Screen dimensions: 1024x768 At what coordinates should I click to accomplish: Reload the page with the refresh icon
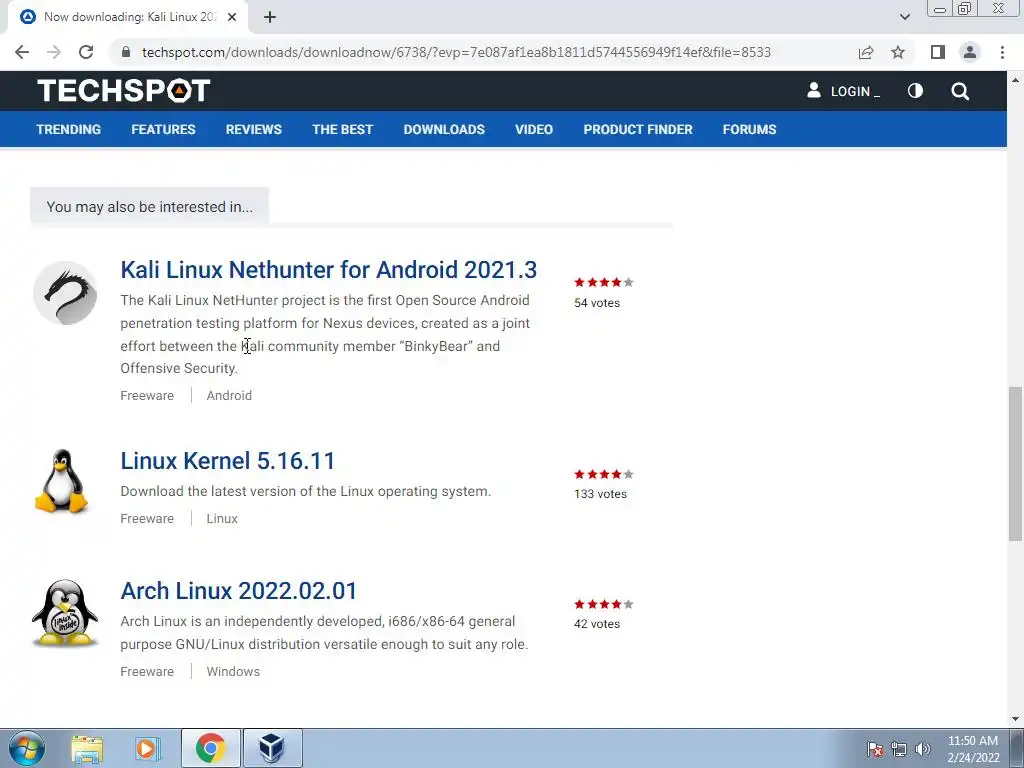[x=86, y=52]
